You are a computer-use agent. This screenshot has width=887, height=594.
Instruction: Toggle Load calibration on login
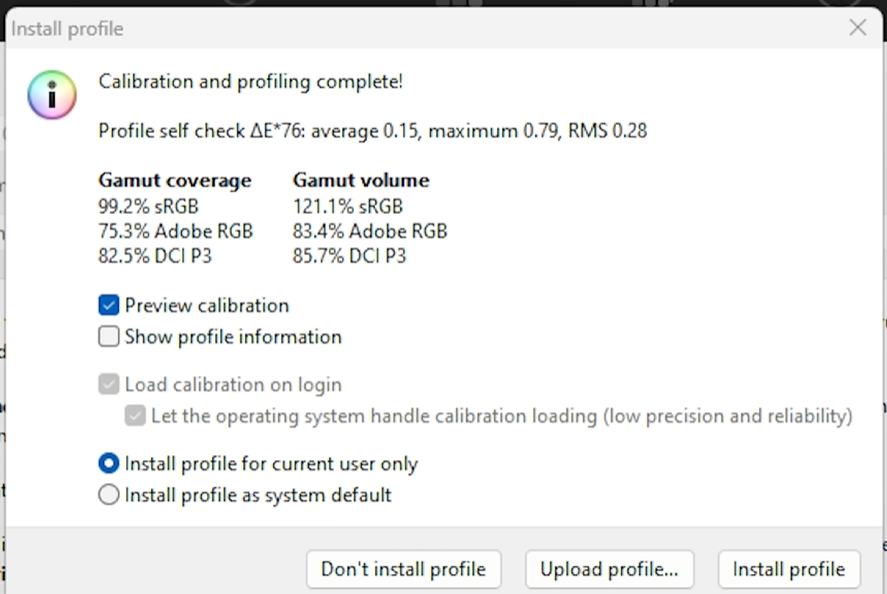click(x=109, y=384)
